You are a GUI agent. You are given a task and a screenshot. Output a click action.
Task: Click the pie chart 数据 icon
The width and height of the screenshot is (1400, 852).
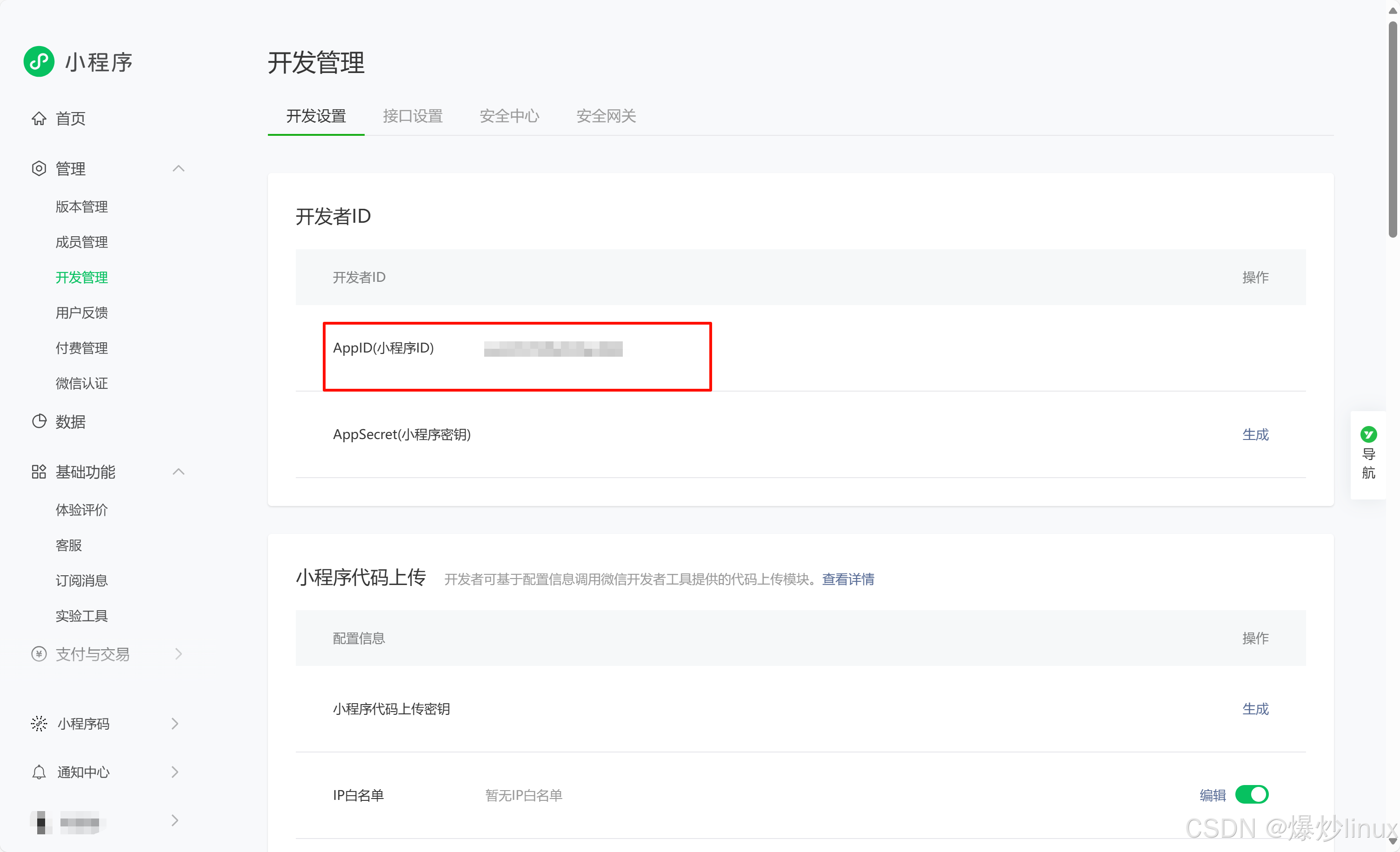[39, 421]
